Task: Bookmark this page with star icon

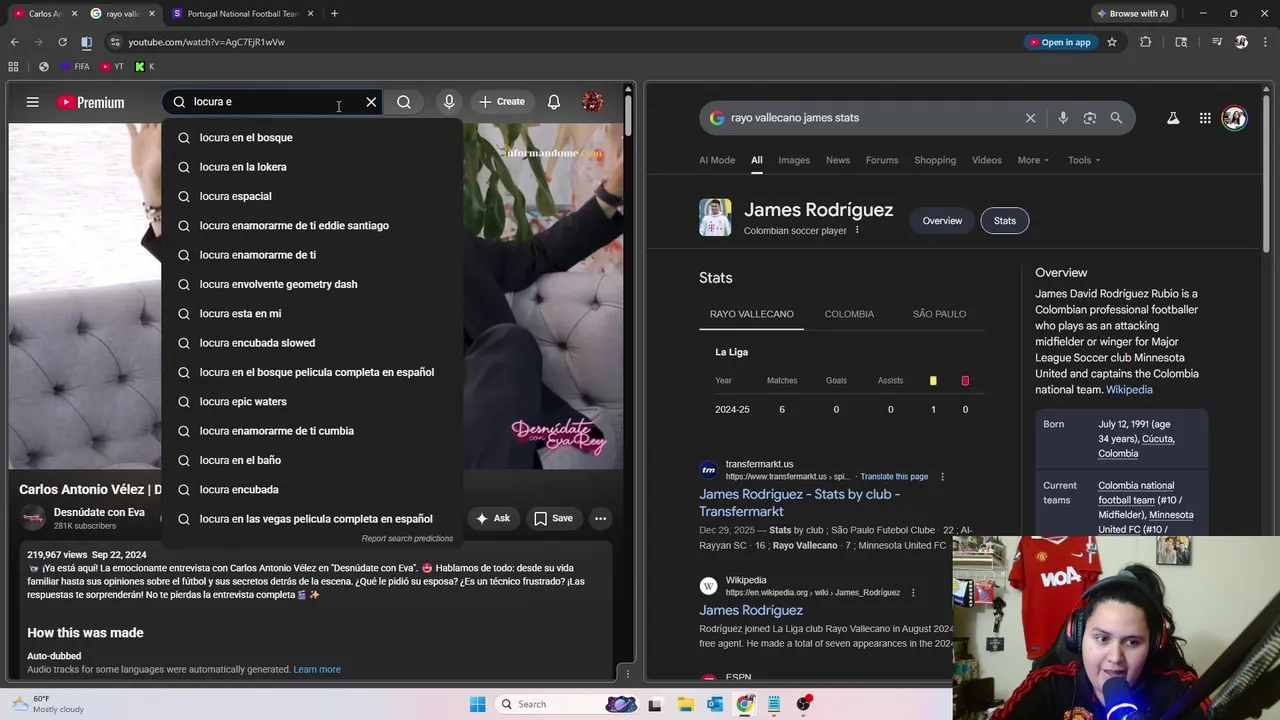Action: [1112, 42]
